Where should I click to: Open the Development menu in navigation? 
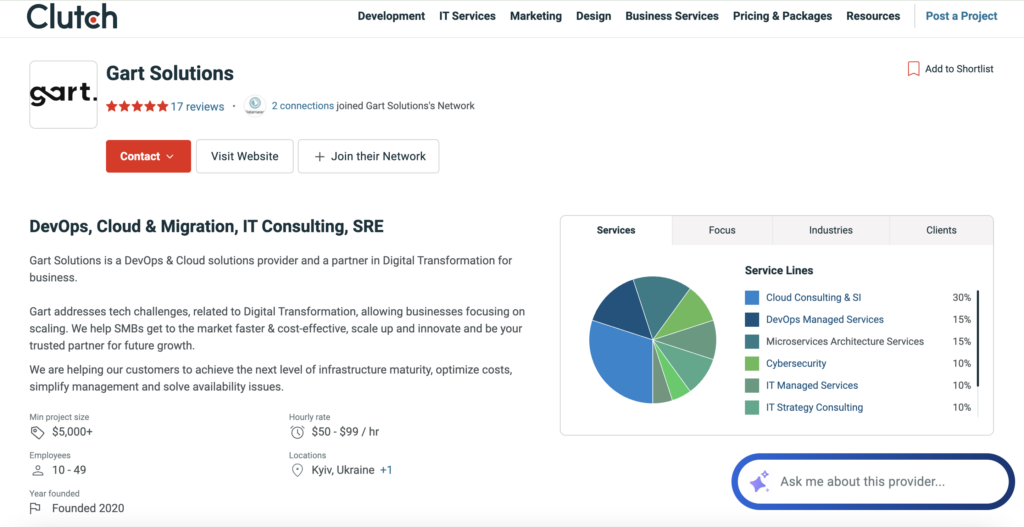pyautogui.click(x=391, y=16)
